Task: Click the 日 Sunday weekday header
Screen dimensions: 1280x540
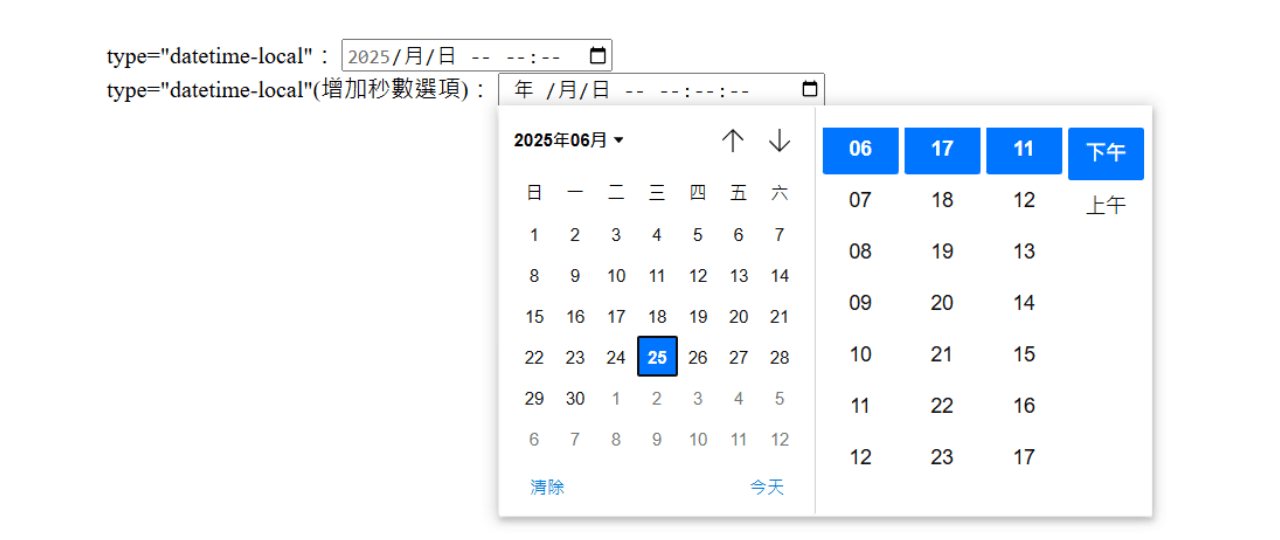Action: [534, 194]
